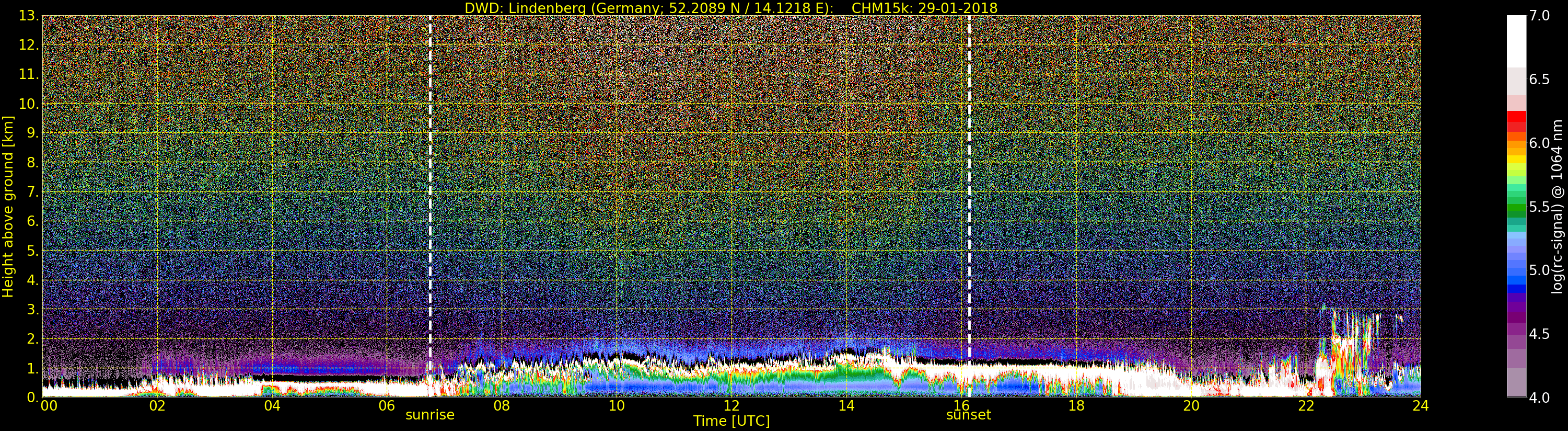Click the 'sunset' label below the time axis

click(968, 415)
